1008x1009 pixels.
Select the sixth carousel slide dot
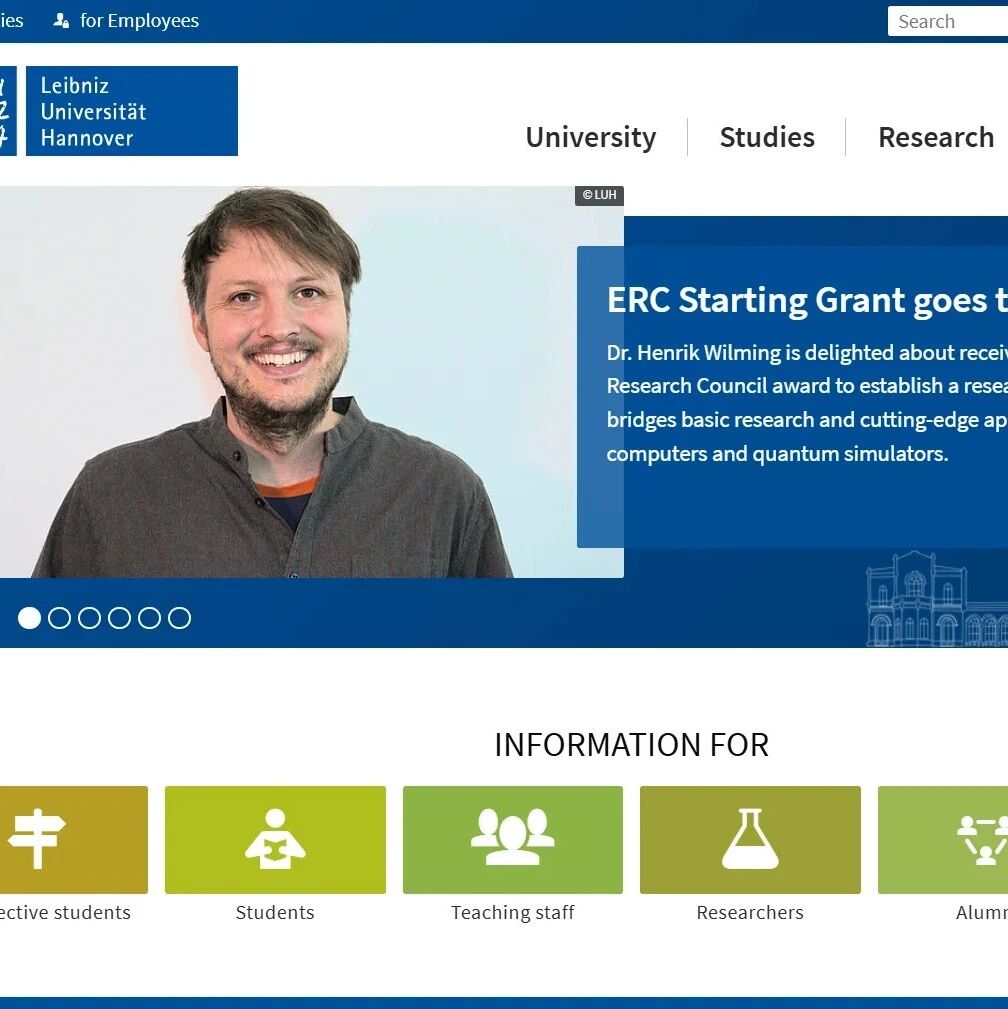(180, 618)
